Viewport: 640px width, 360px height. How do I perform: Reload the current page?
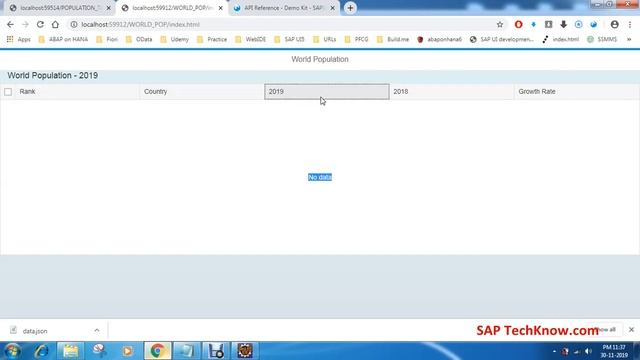tap(40, 24)
